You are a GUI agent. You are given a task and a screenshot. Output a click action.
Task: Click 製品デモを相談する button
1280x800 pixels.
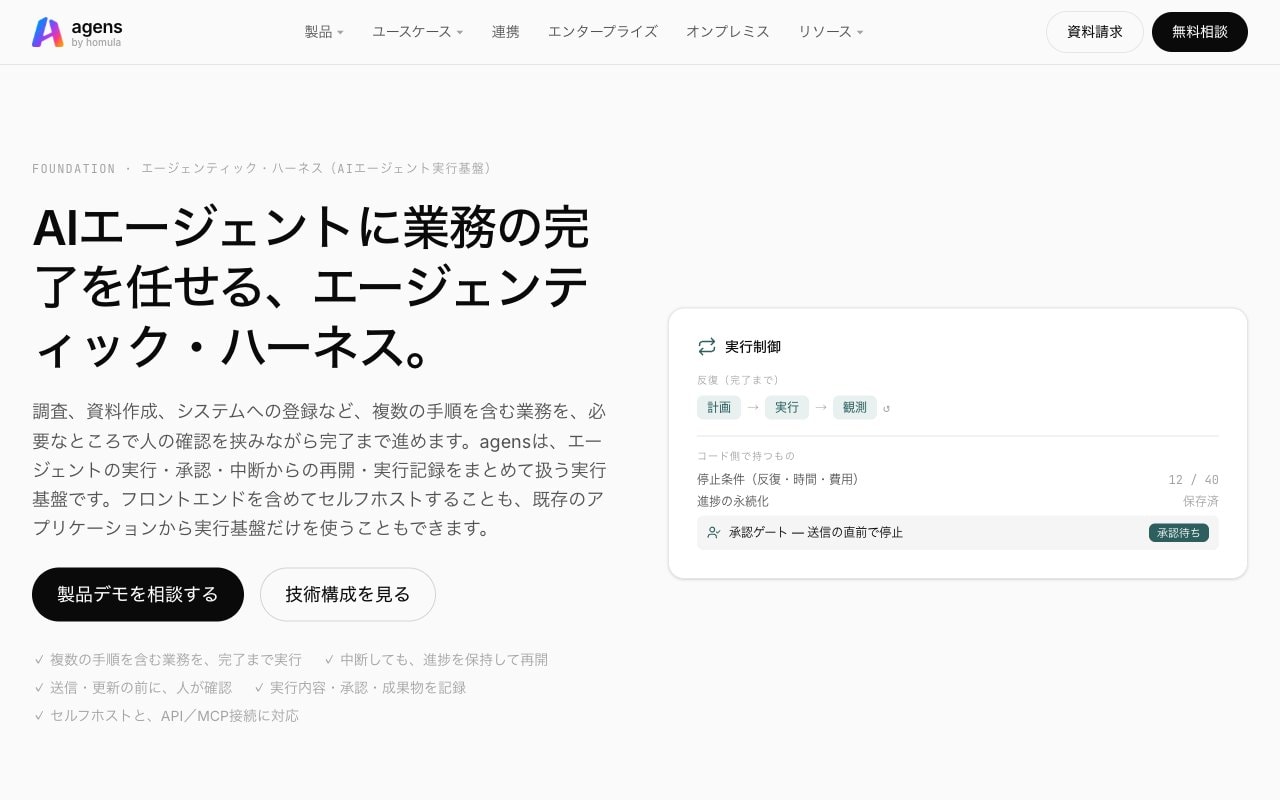138,595
